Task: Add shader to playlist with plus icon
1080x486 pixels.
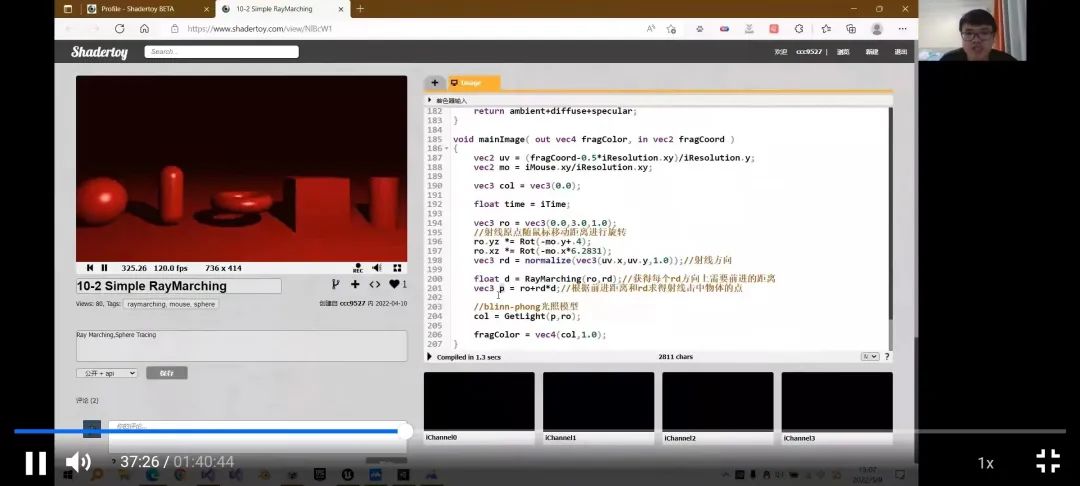Action: point(355,285)
